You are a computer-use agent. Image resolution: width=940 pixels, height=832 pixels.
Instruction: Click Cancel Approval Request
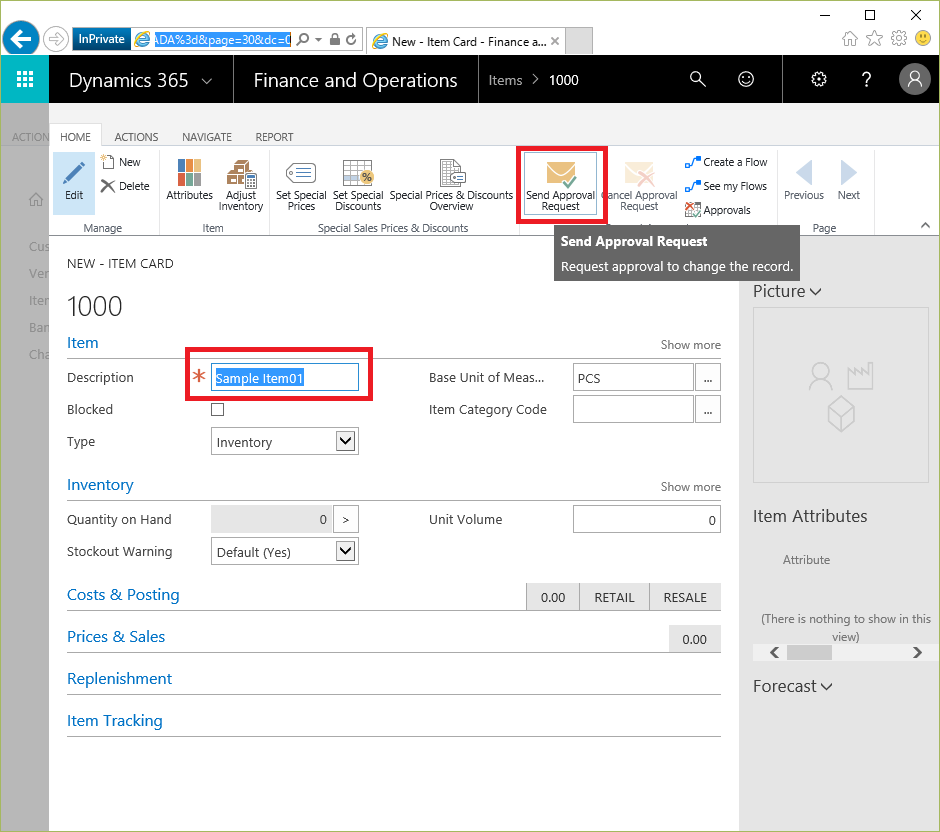pyautogui.click(x=640, y=185)
